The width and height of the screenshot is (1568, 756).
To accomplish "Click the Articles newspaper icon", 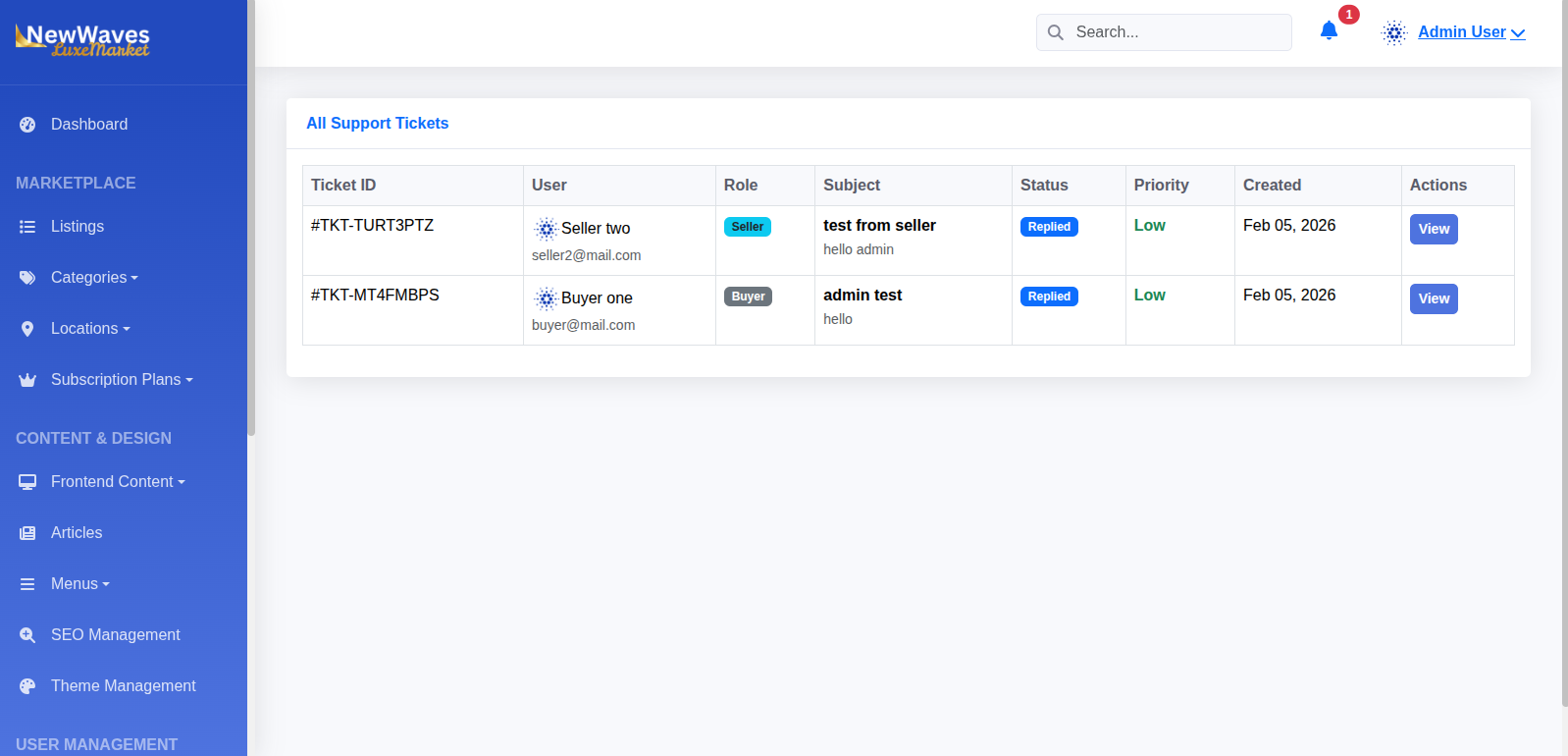I will (27, 533).
